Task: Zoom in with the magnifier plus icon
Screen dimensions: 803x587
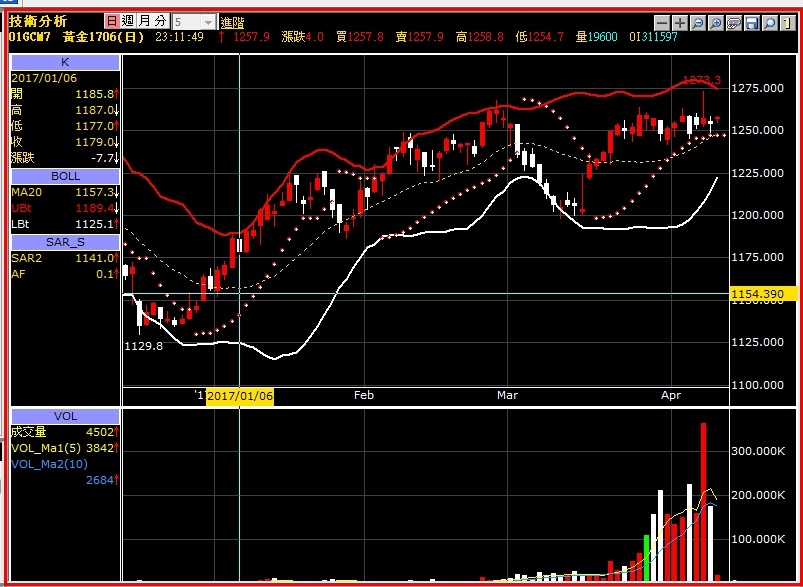Action: [x=716, y=23]
